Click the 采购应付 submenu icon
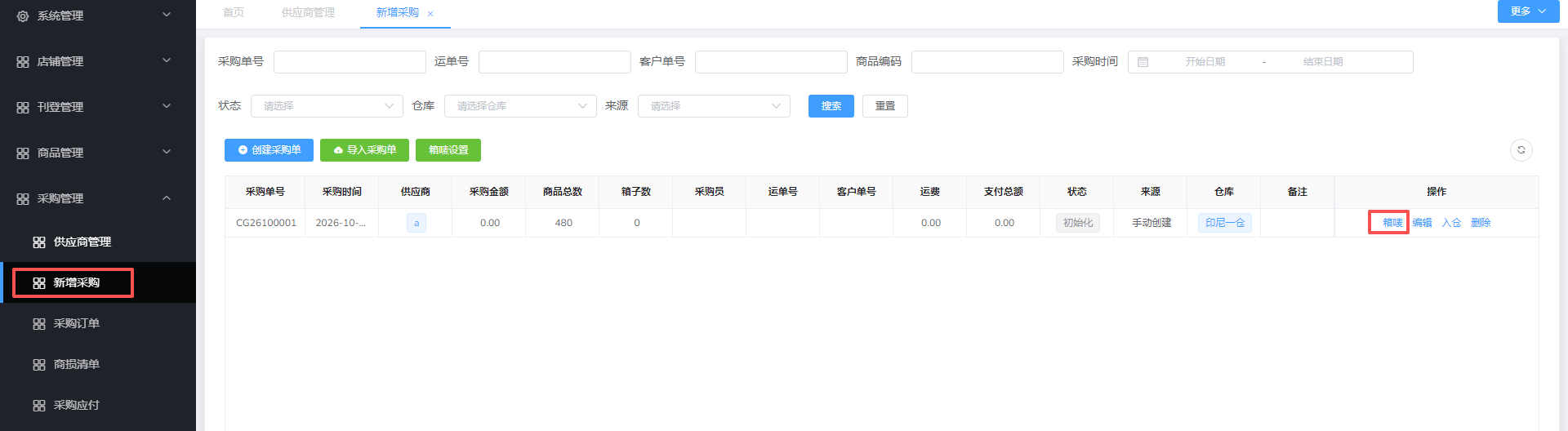Image resolution: width=1568 pixels, height=431 pixels. (39, 406)
